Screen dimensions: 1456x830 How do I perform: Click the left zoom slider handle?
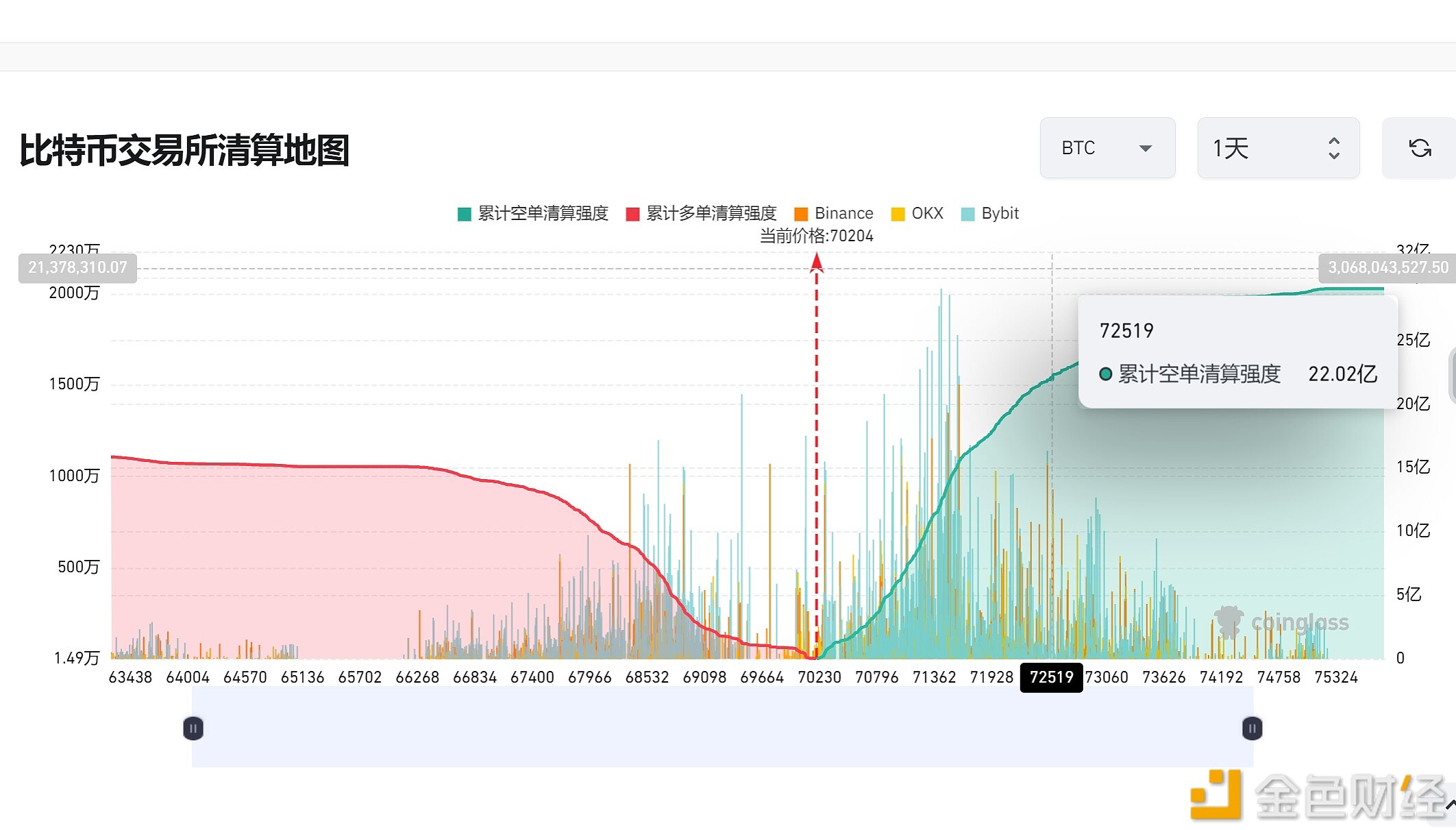point(193,728)
